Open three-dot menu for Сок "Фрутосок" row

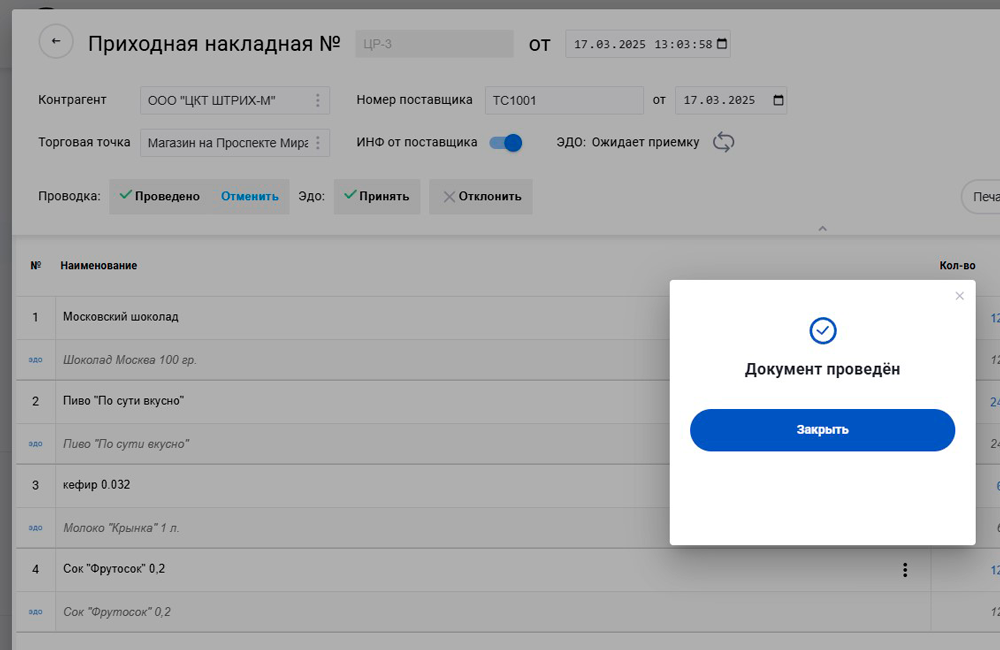905,570
